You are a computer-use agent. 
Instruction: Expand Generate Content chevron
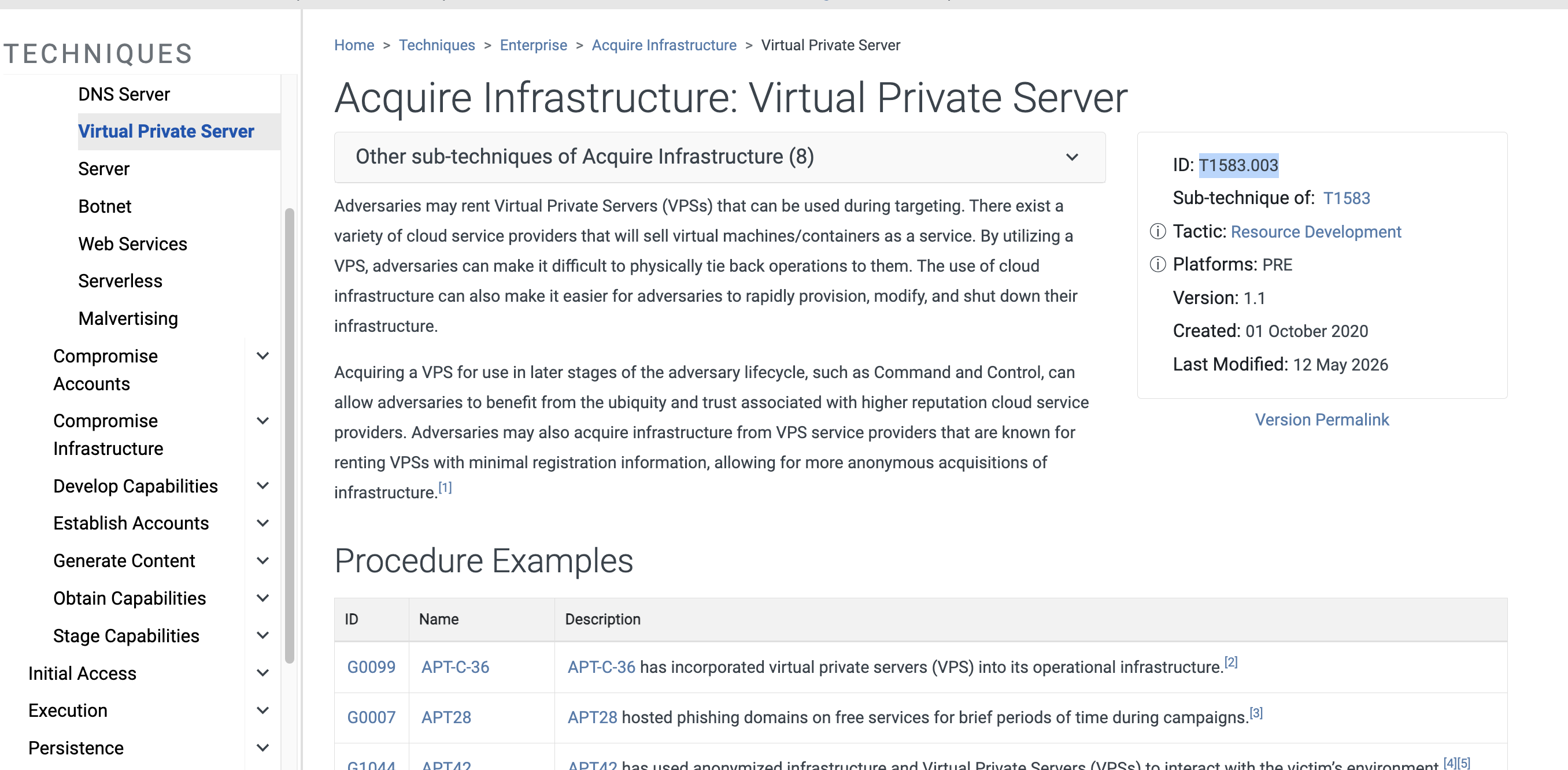coord(263,561)
